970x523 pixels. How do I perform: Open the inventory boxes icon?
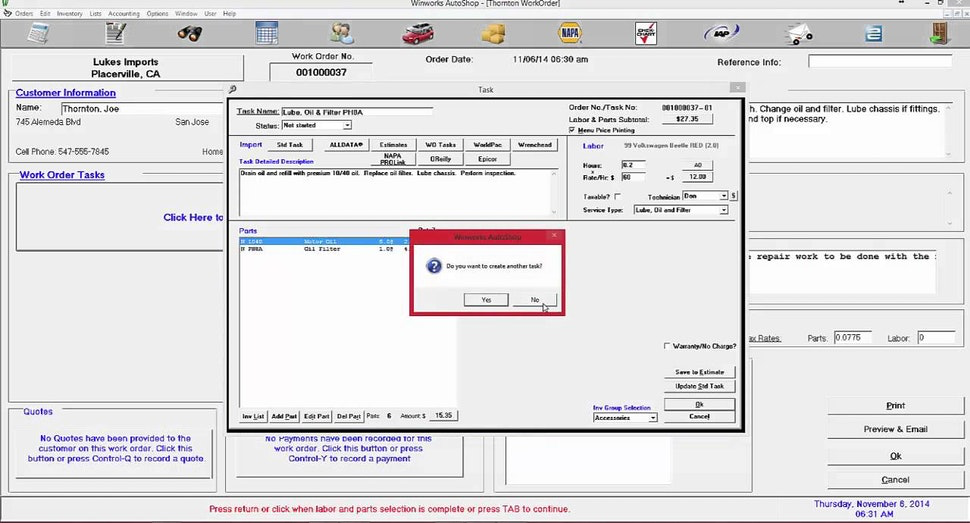(x=493, y=33)
